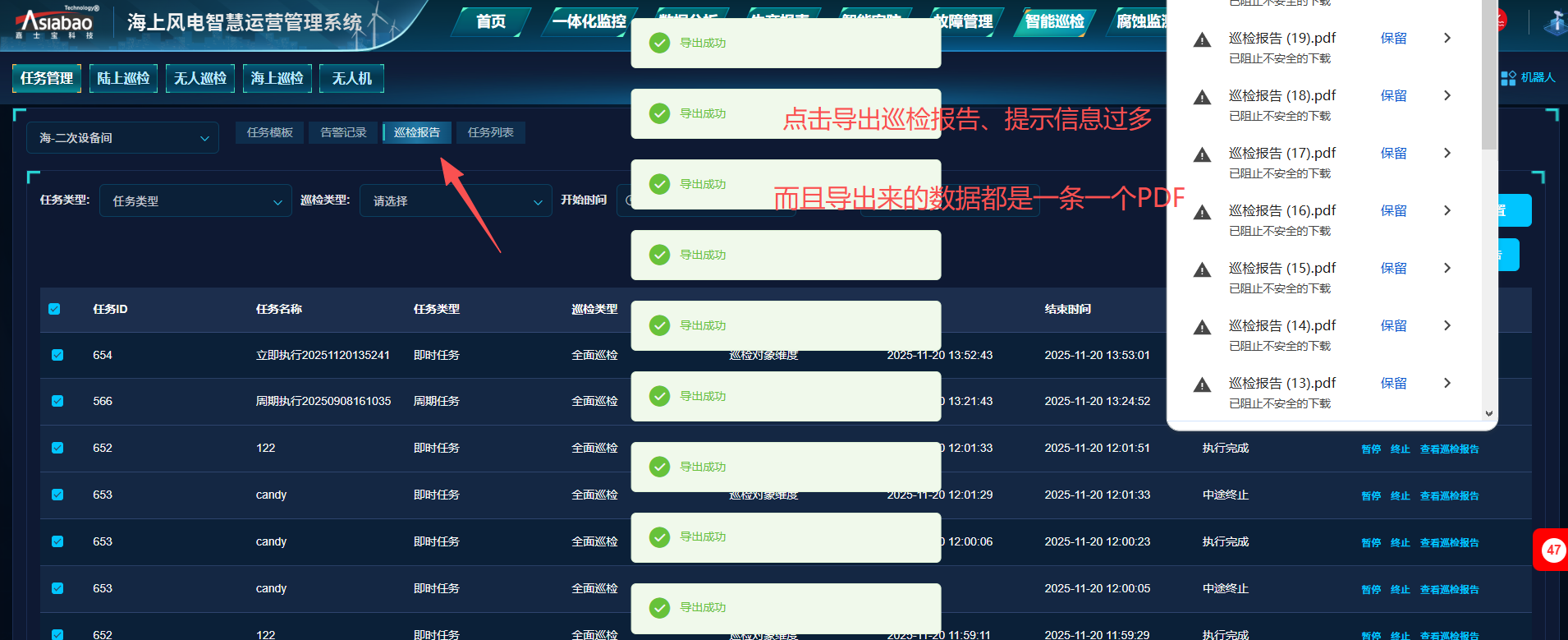Click warning icon beside 巡检报告 (16).pdf

[x=1202, y=213]
